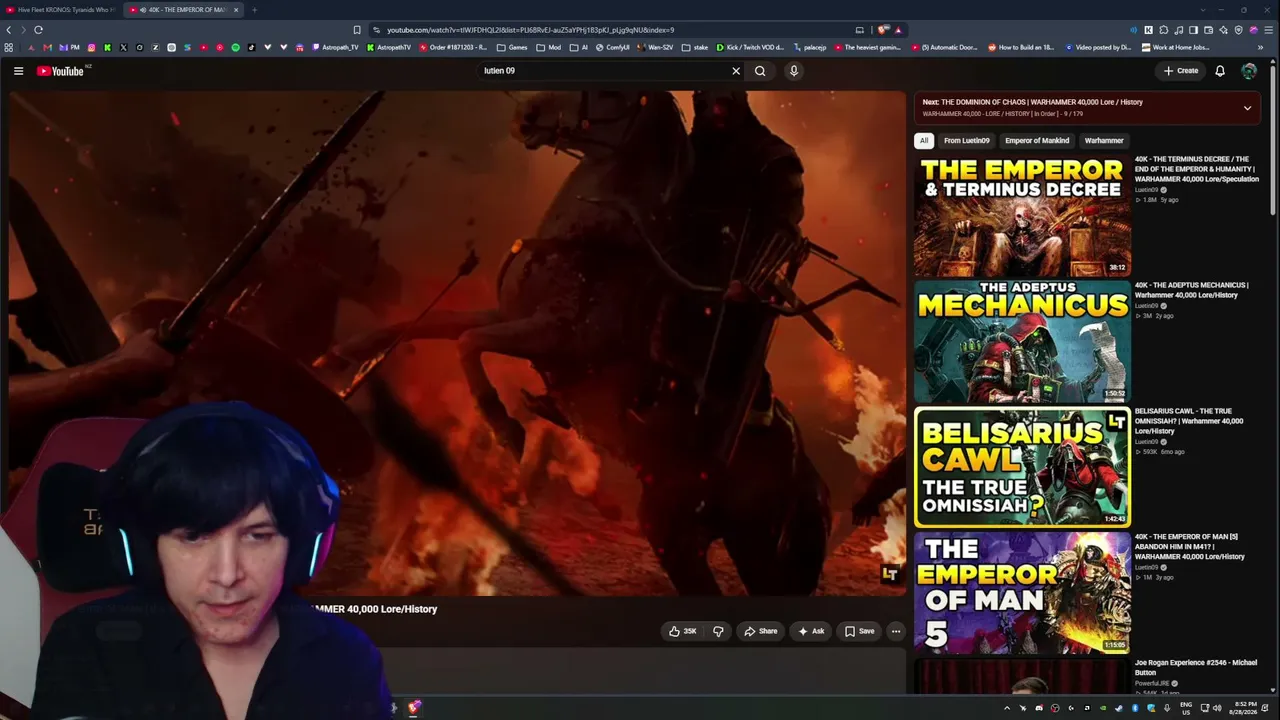Screen dimensions: 1280x720
Task: Open the Ask AI button
Action: coord(811,631)
